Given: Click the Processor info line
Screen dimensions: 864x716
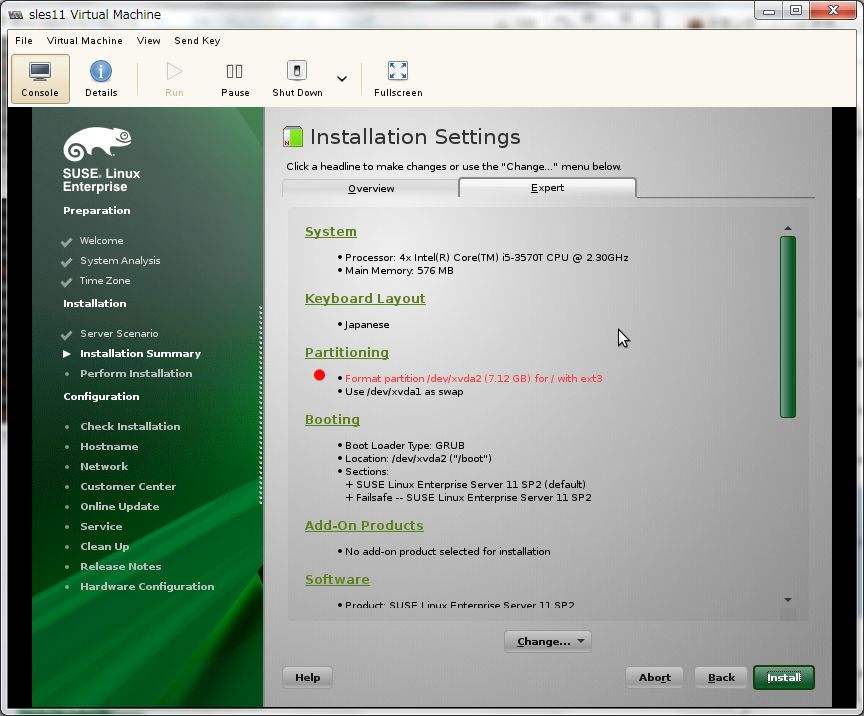Looking at the screenshot, I should pyautogui.click(x=487, y=257).
